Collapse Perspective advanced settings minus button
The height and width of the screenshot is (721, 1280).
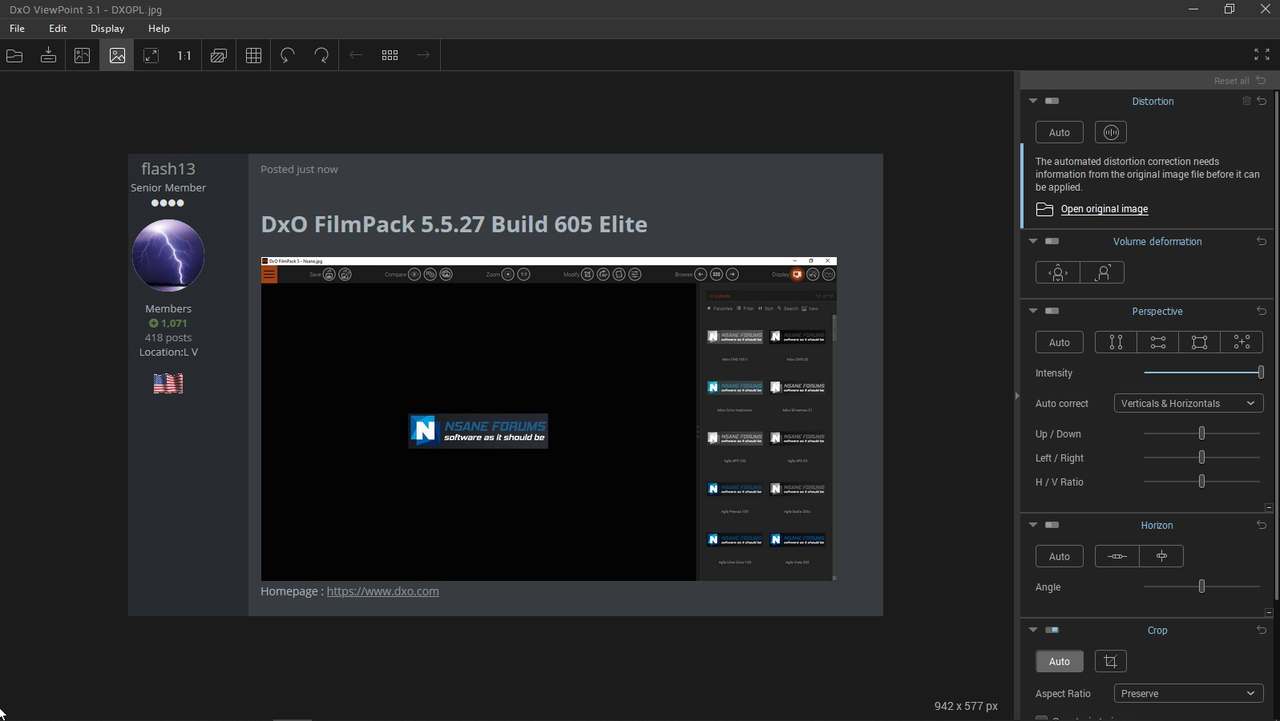pos(1269,508)
